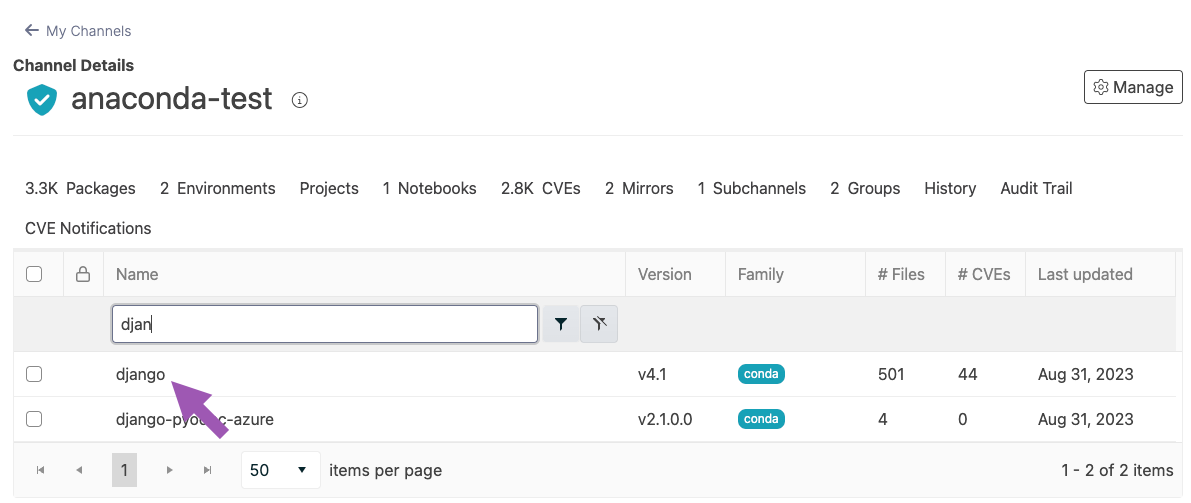The height and width of the screenshot is (503, 1191).
Task: Open the Manage button
Action: pyautogui.click(x=1133, y=87)
